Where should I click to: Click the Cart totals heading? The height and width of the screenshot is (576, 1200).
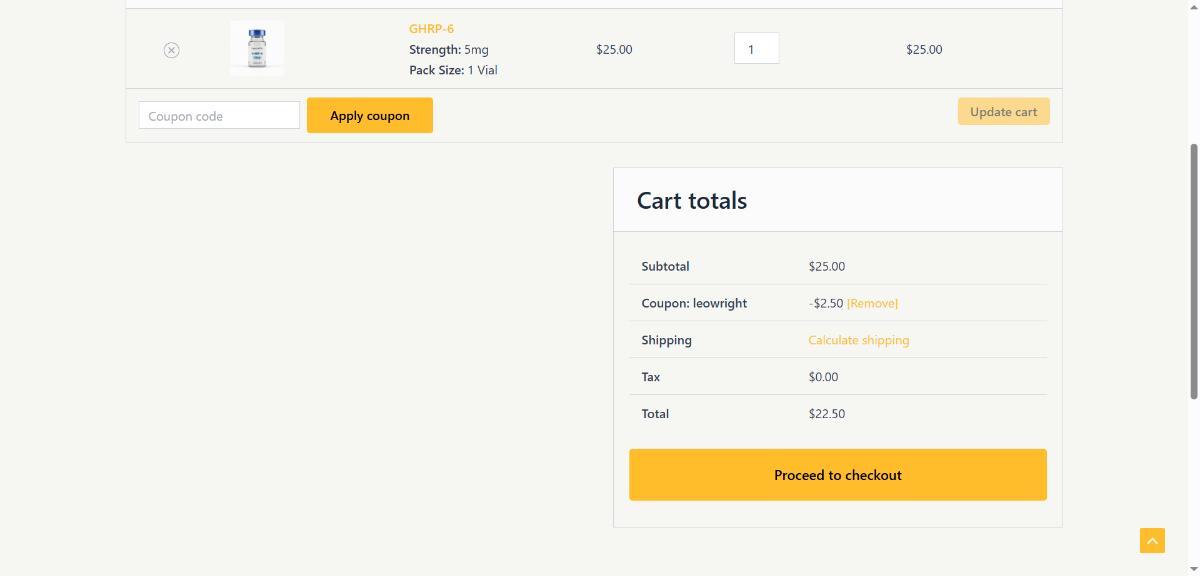(692, 201)
